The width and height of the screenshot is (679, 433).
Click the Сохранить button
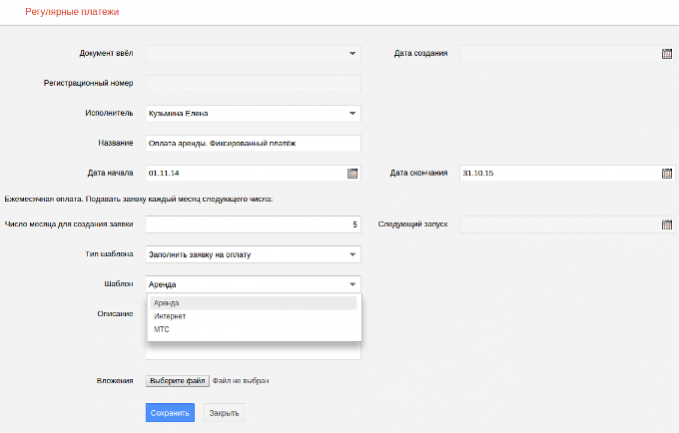point(170,412)
